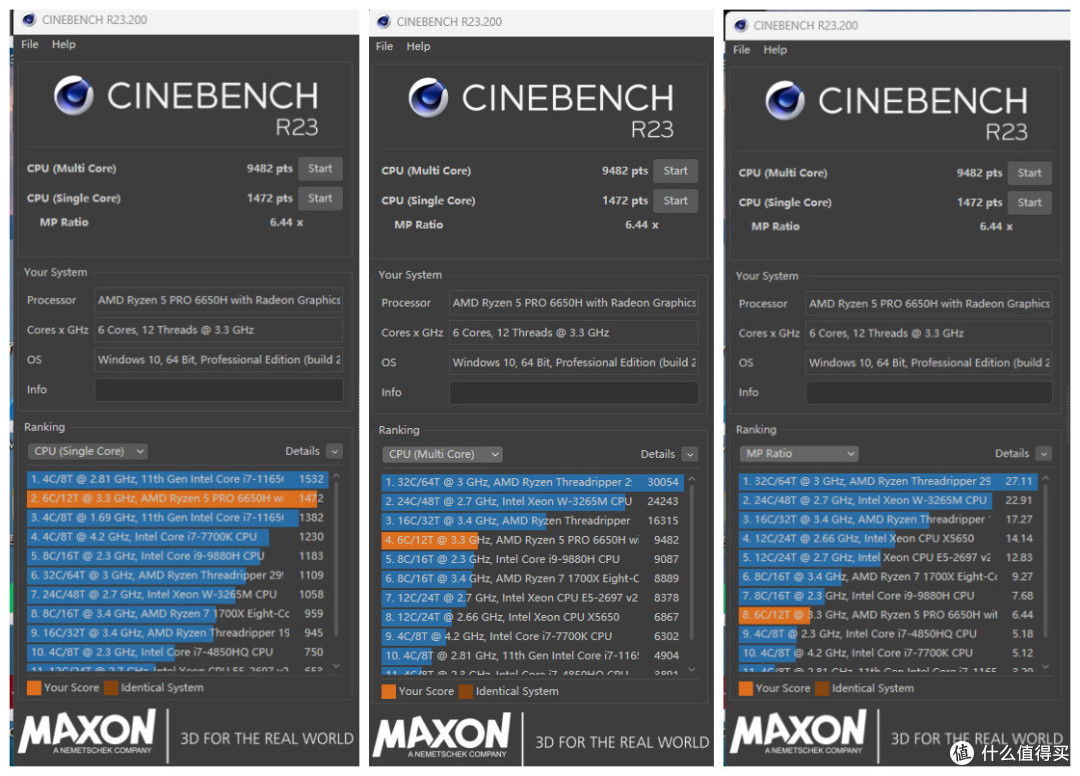Open File menu in left window
The height and width of the screenshot is (776, 1080).
coord(30,44)
